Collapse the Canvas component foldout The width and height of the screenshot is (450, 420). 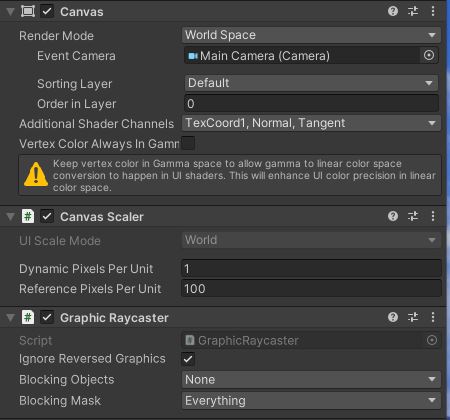10,12
